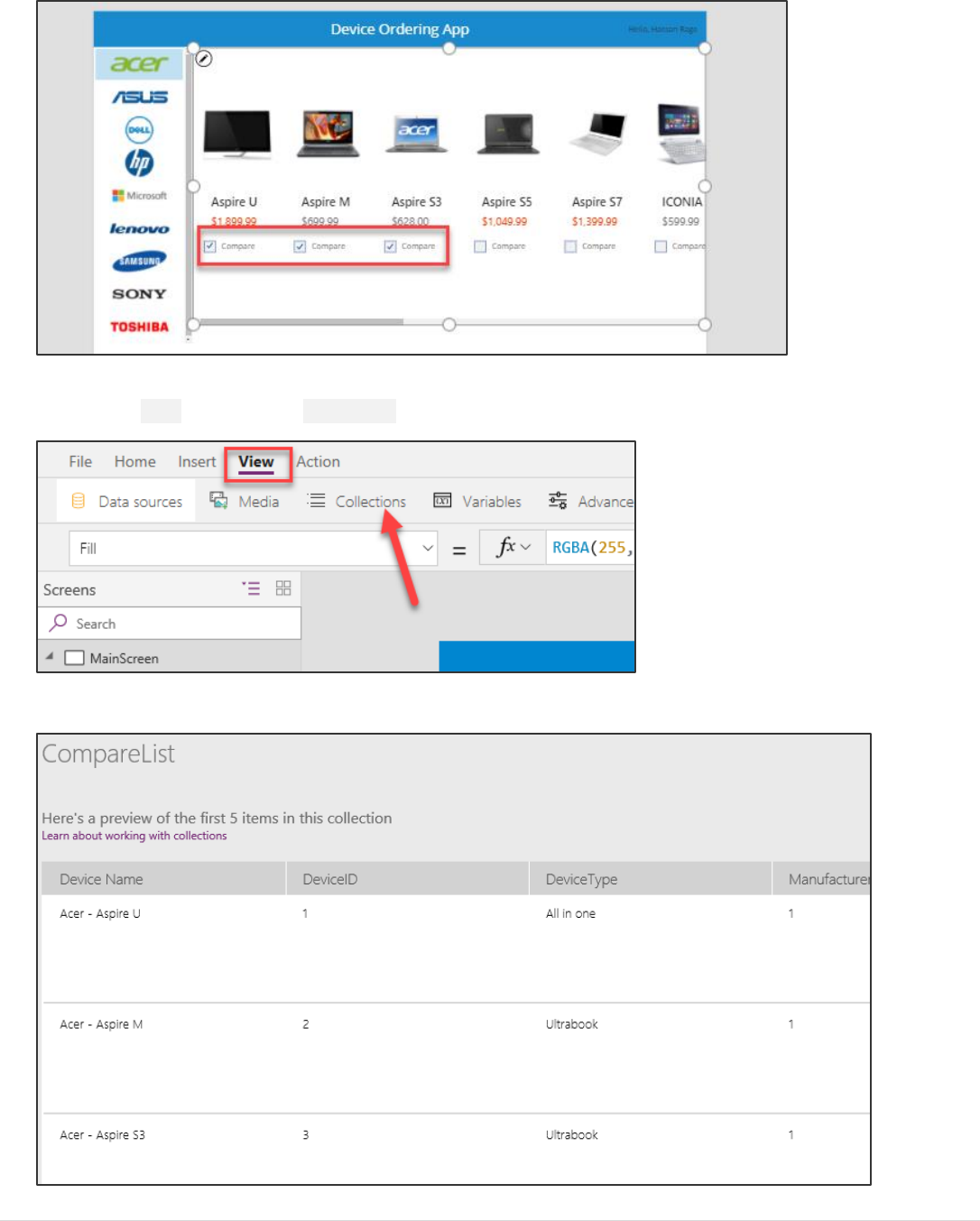
Task: Expand the fx function dropdown
Action: 525,547
